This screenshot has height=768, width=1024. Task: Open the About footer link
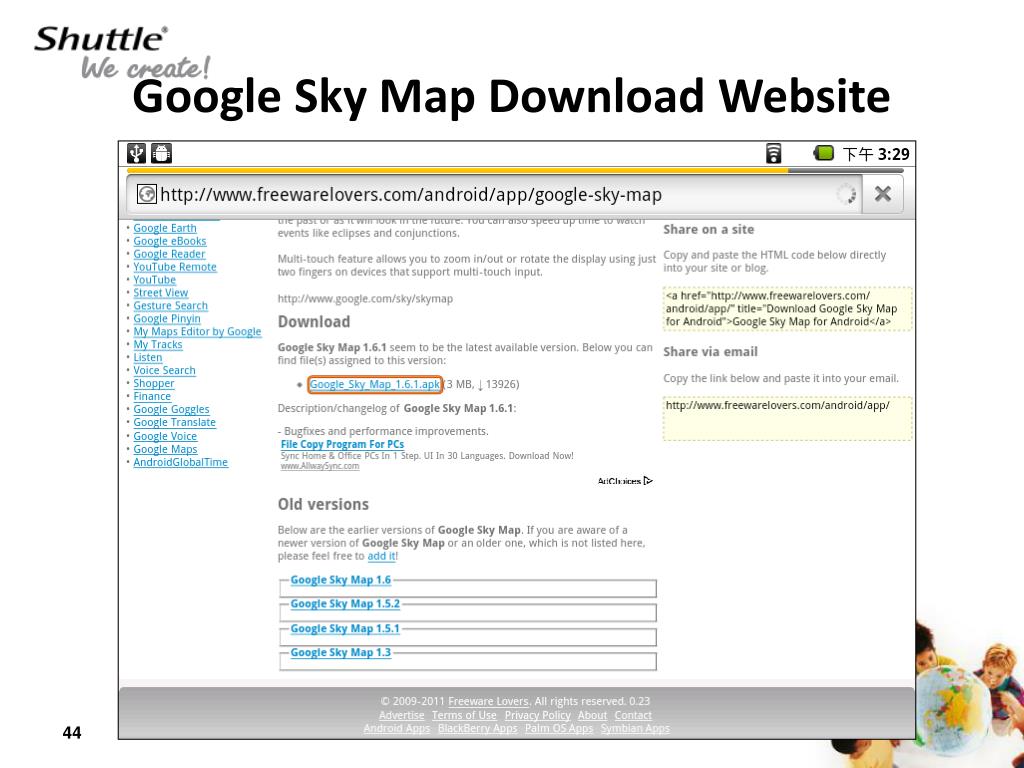592,716
